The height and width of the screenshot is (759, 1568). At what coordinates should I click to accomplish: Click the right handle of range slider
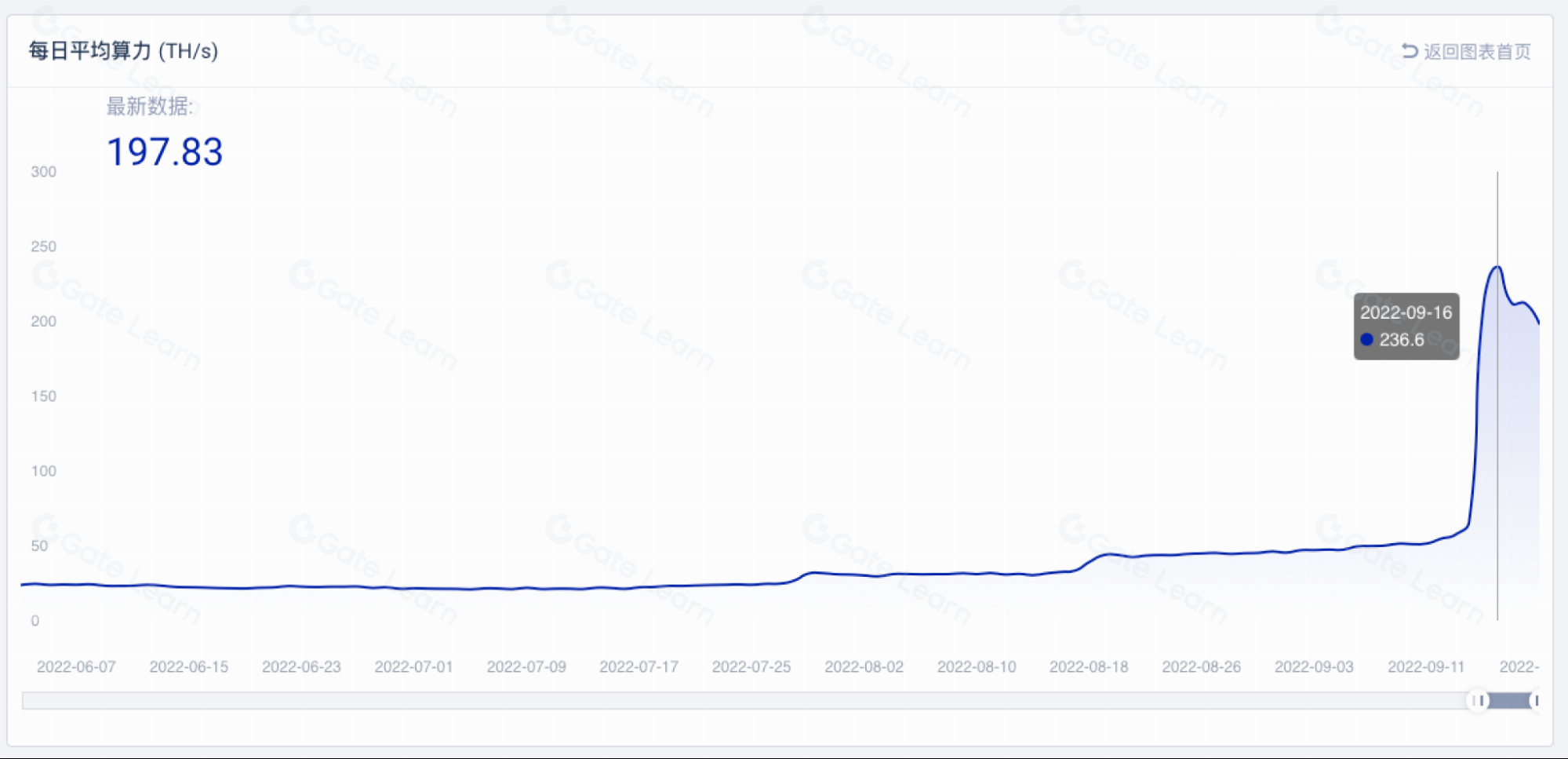[1536, 700]
